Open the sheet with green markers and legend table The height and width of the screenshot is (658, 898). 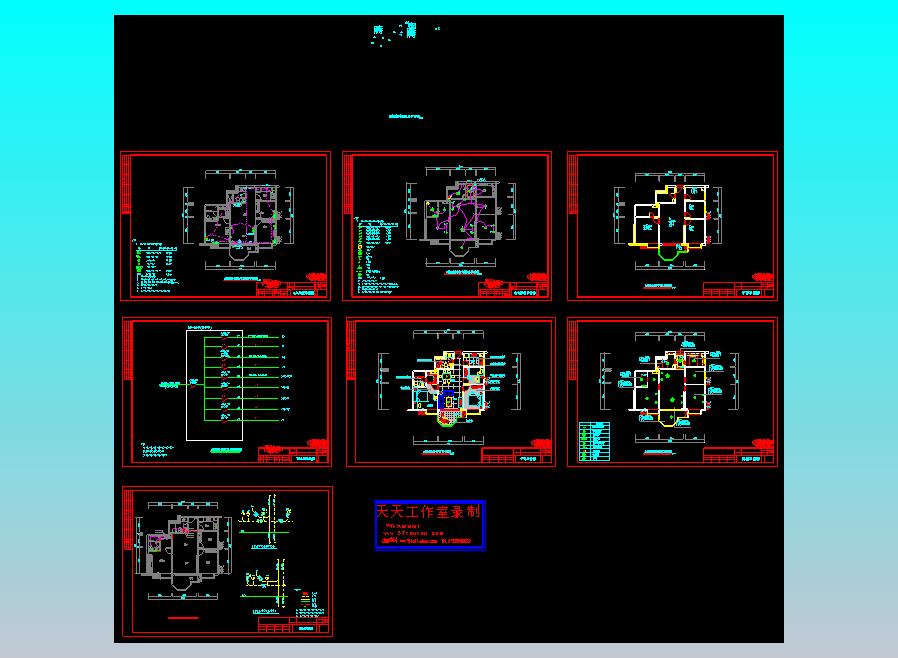pyautogui.click(x=672, y=392)
